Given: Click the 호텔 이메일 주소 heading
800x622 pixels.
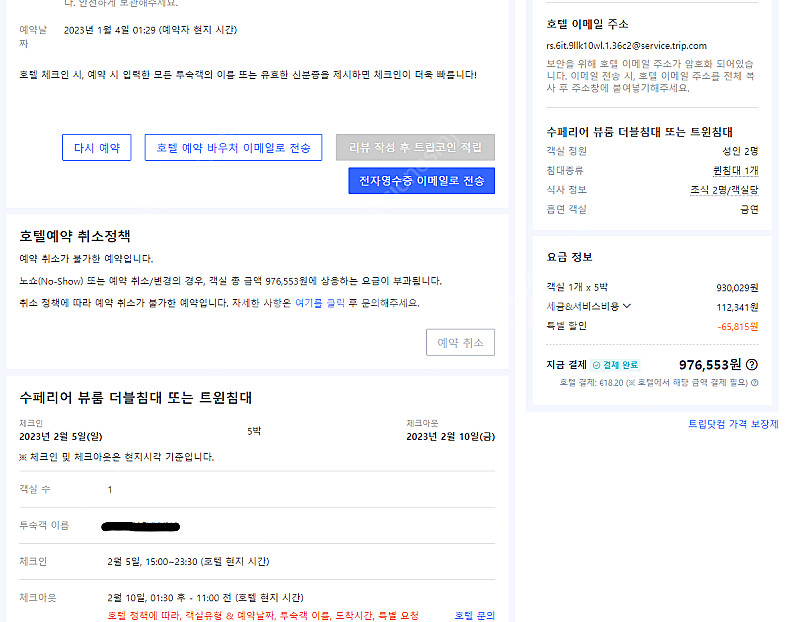Looking at the screenshot, I should point(587,24).
